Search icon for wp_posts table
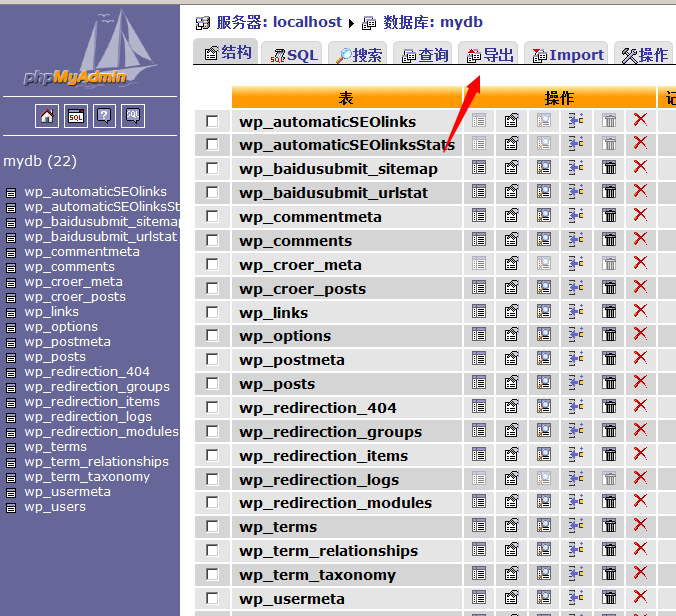Screen dimensions: 676x616 click(544, 382)
